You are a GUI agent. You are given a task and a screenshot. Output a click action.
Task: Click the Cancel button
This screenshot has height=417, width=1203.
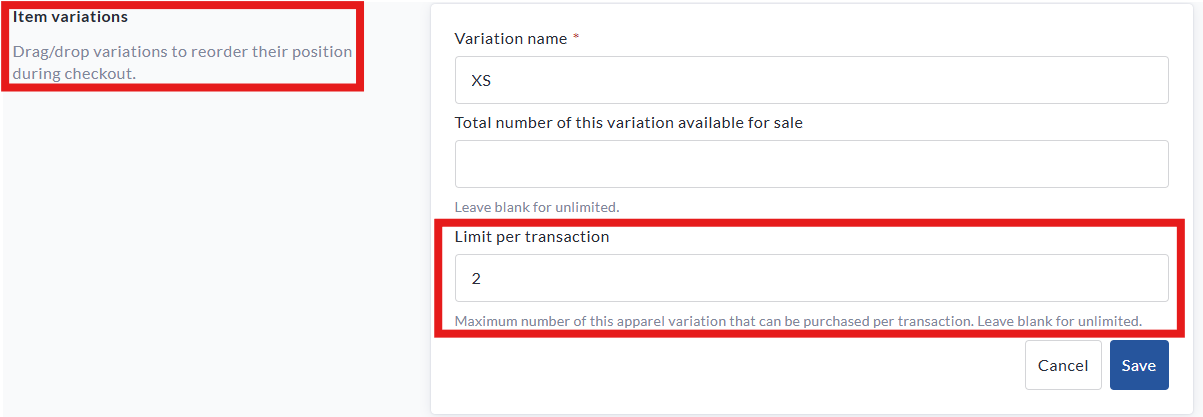[1062, 365]
